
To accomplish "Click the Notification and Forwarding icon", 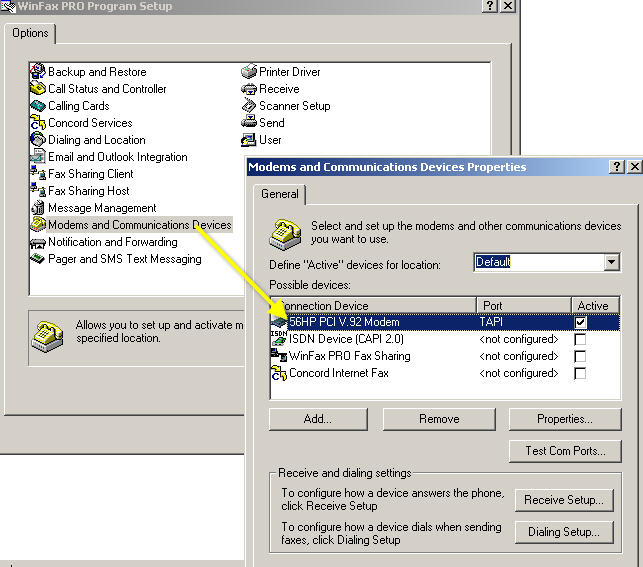I will (x=38, y=242).
